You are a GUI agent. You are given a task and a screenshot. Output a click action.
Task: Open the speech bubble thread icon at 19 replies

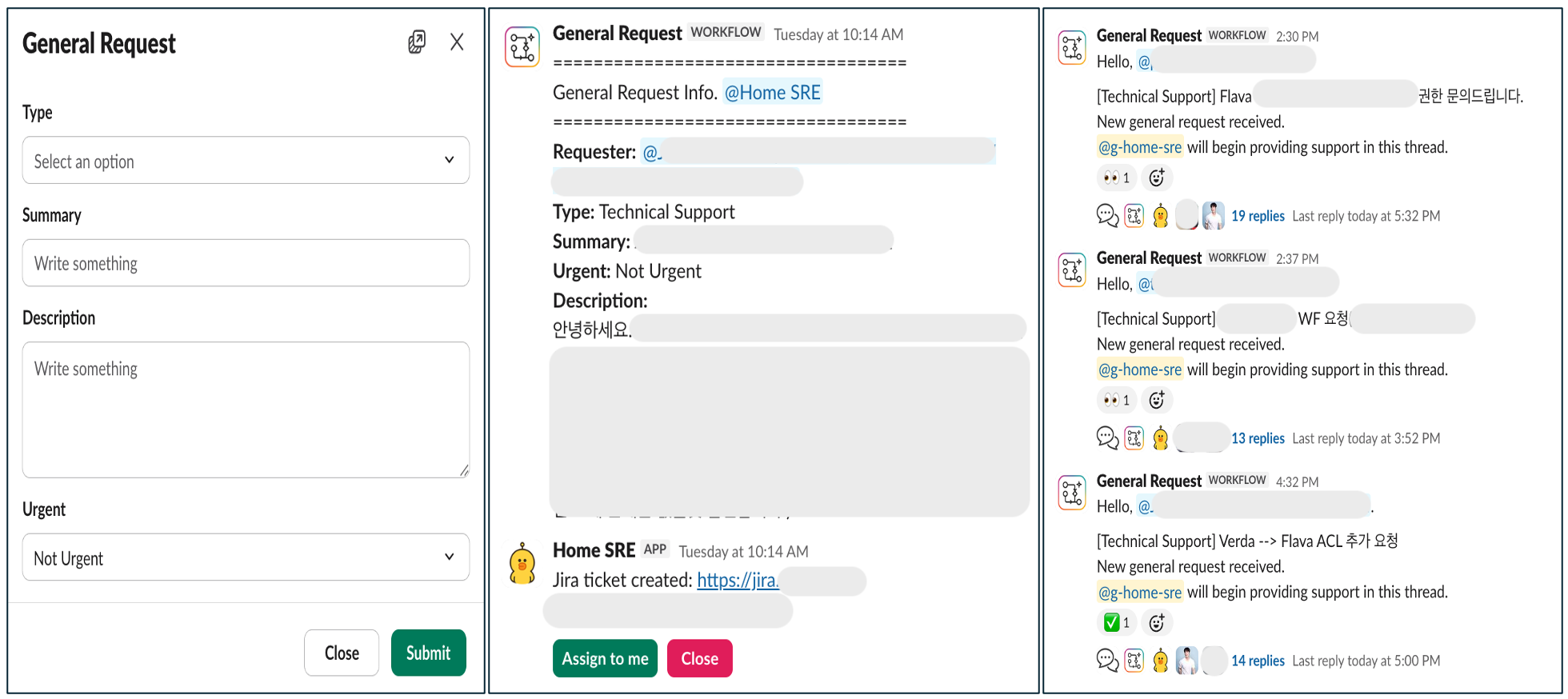point(1107,215)
